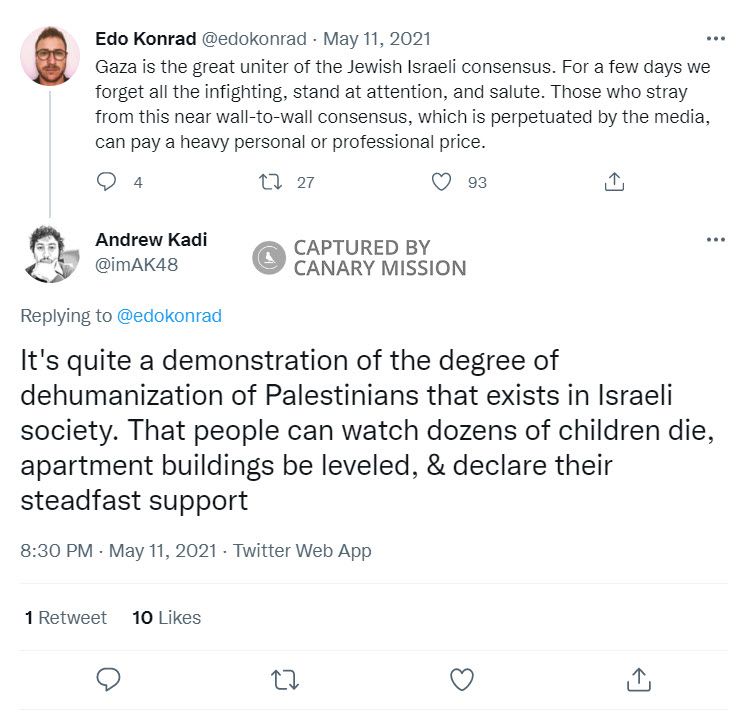The width and height of the screenshot is (747, 715).
Task: Retweet Andrew Kadi's tweet
Action: tap(285, 680)
